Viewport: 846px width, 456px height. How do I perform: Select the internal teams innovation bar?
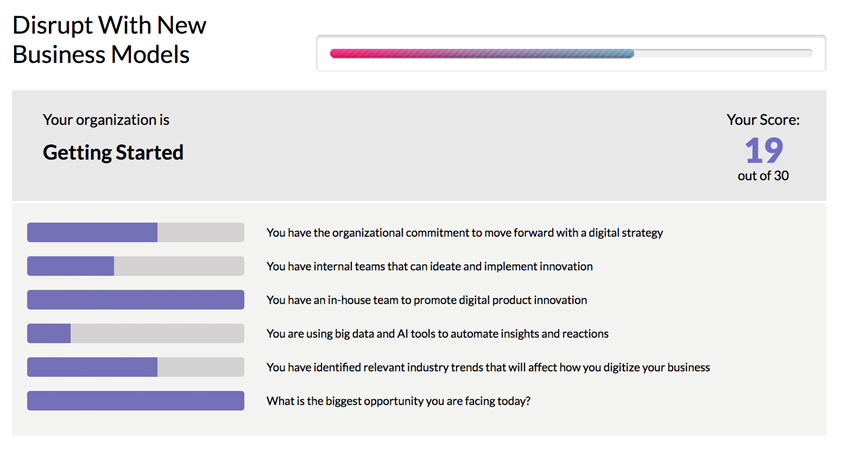click(135, 266)
